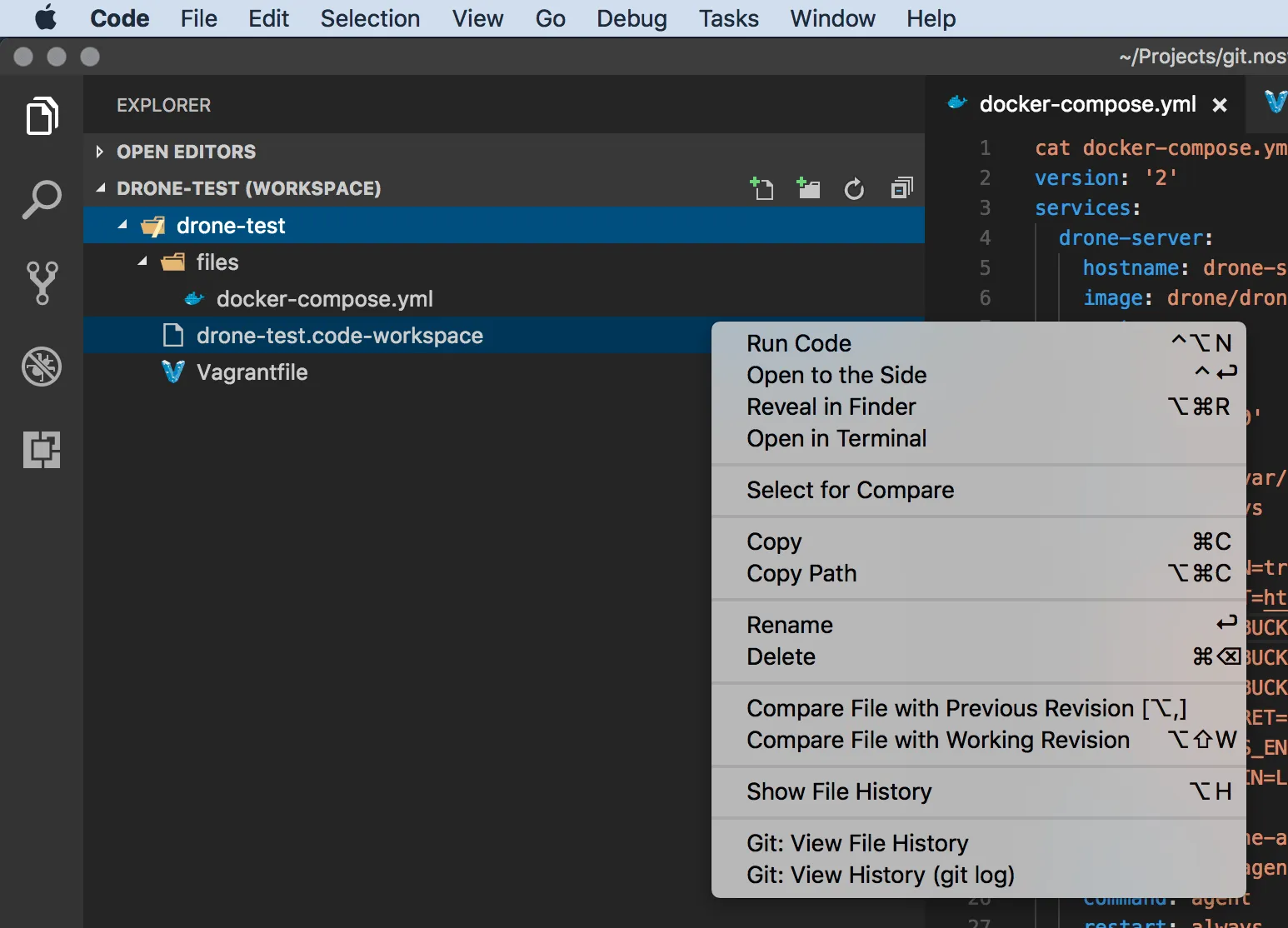Collapse the files folder
Screen dimensions: 1288x928
pos(142,262)
